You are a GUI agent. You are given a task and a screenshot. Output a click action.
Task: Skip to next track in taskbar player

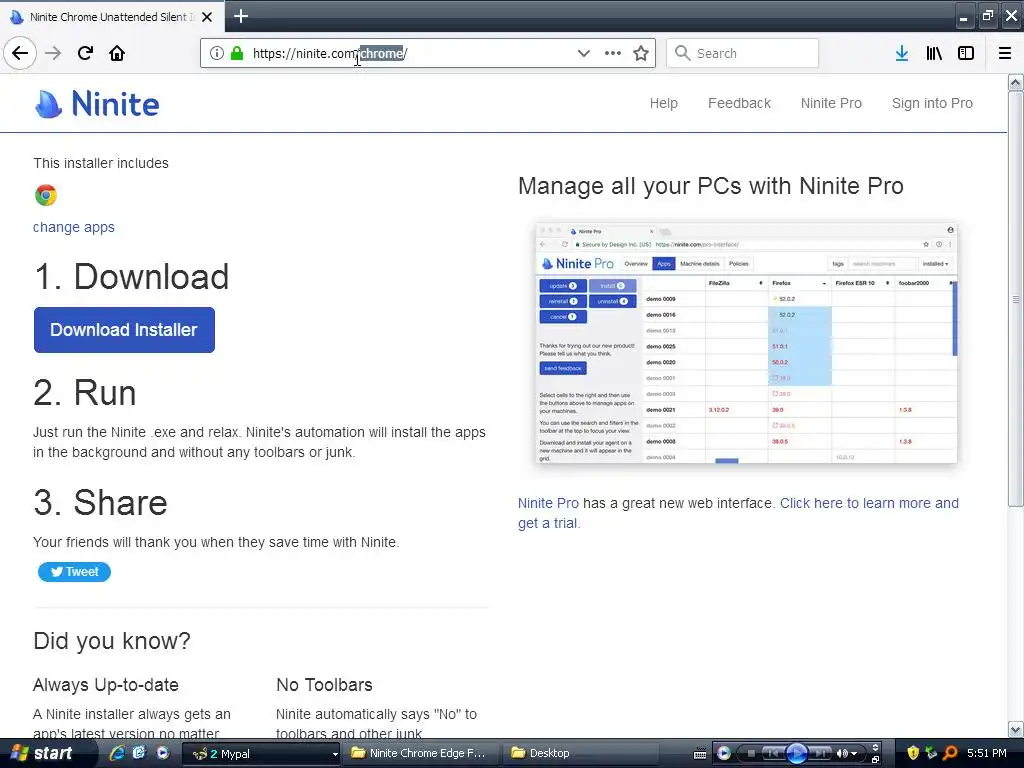[820, 754]
